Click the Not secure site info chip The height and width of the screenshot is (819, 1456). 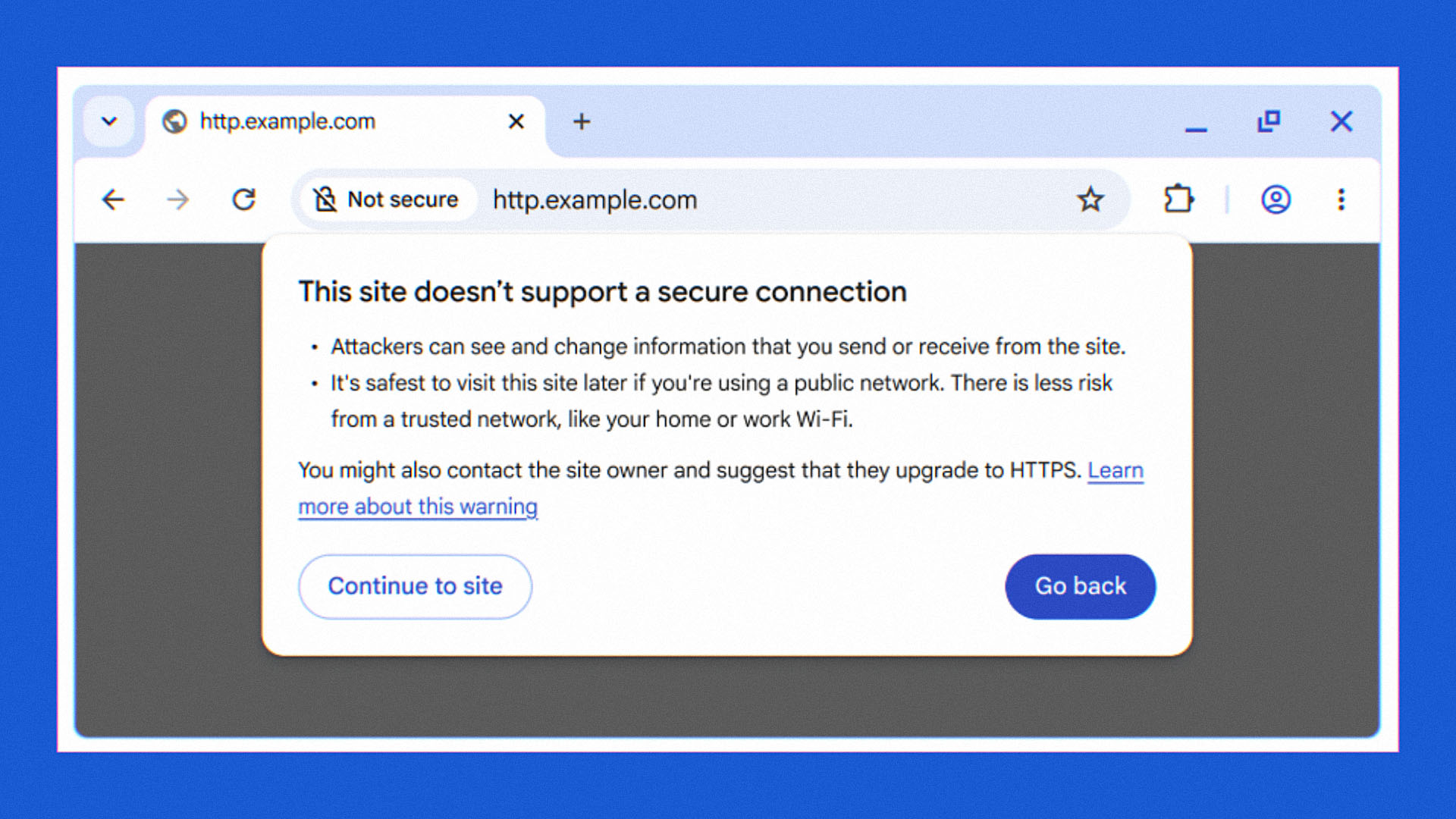(x=388, y=199)
